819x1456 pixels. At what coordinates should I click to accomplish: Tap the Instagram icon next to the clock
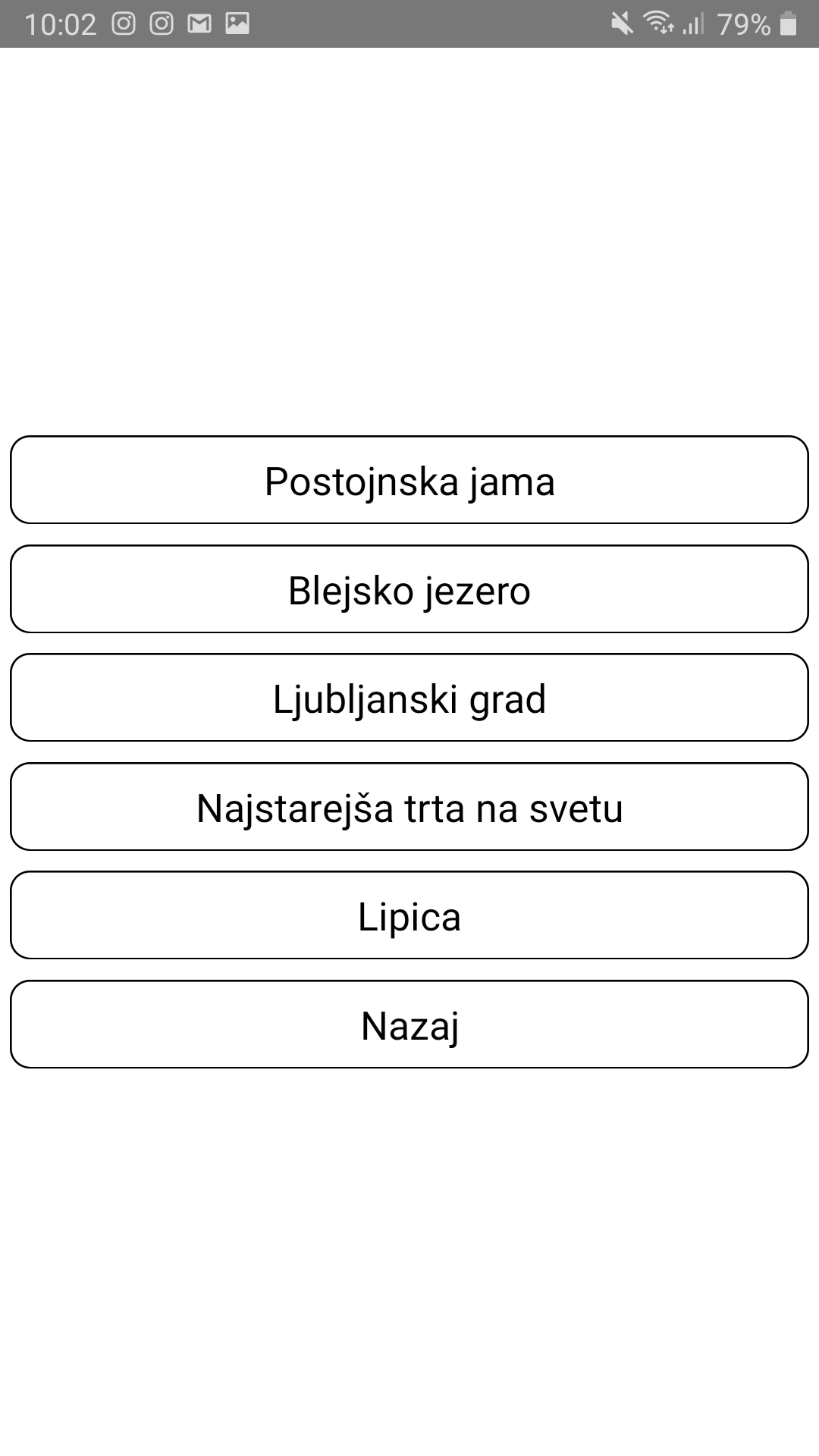124,24
